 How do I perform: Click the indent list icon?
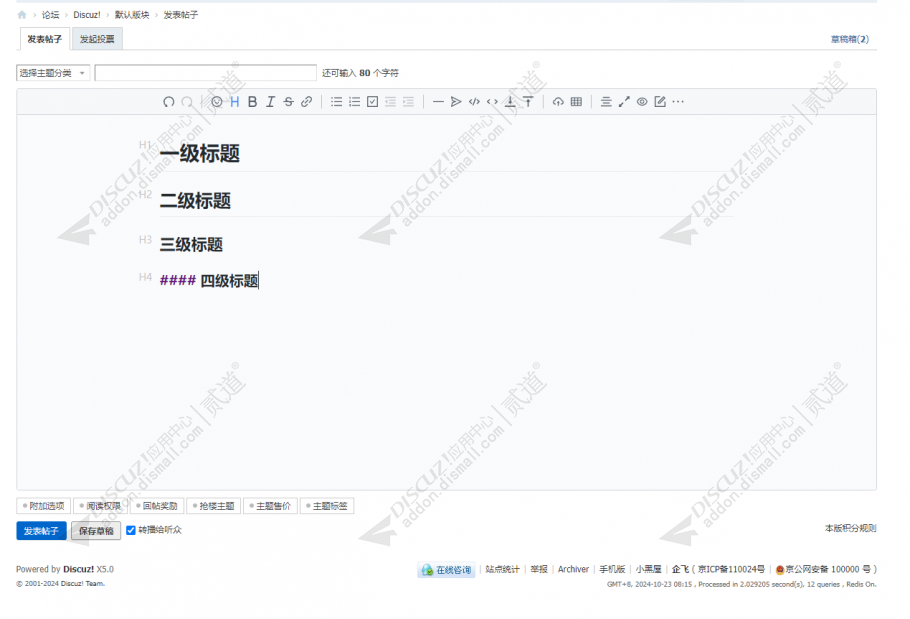pyautogui.click(x=409, y=102)
